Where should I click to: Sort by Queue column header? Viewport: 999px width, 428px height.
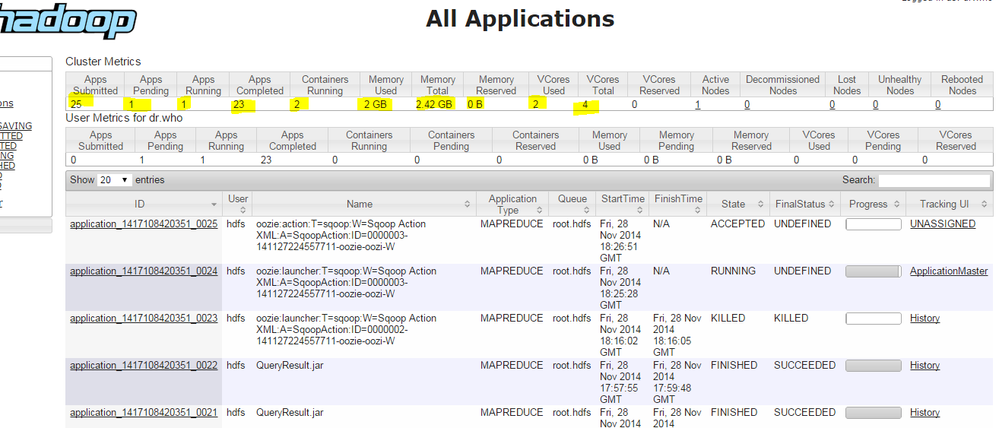tap(572, 198)
